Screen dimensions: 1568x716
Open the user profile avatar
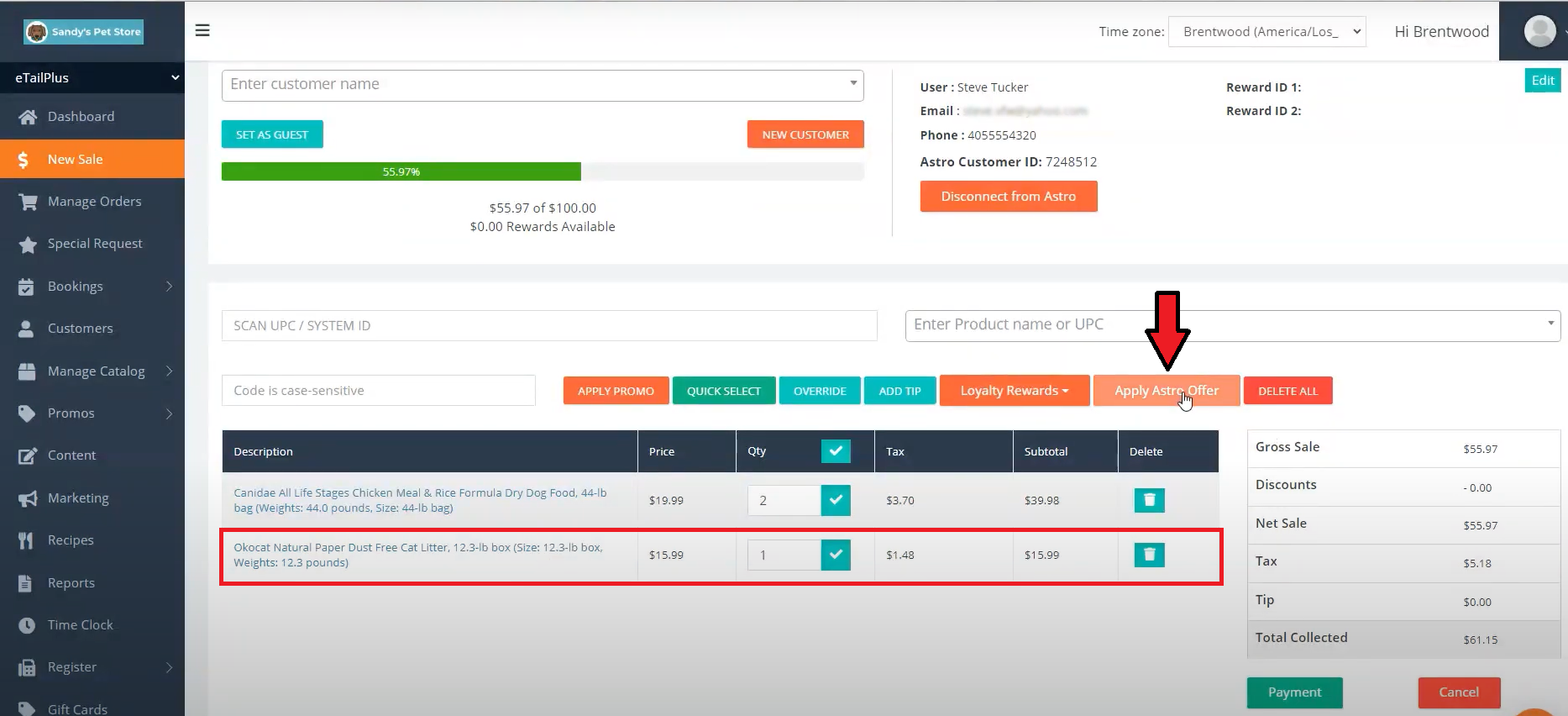(x=1539, y=31)
